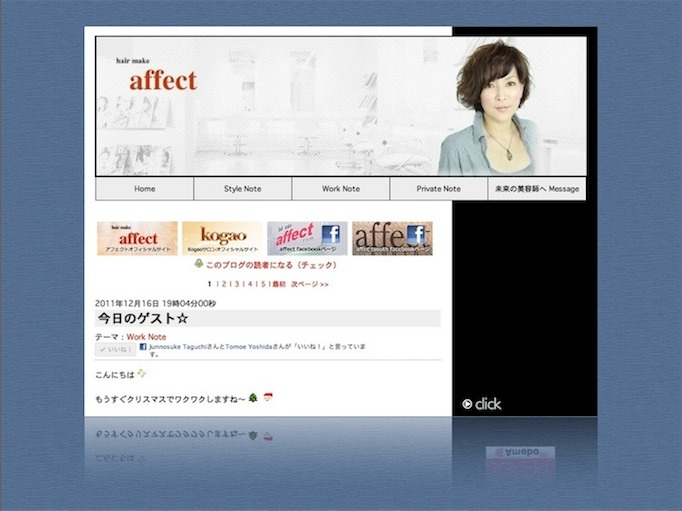Click the play icon beside click

pyautogui.click(x=467, y=404)
